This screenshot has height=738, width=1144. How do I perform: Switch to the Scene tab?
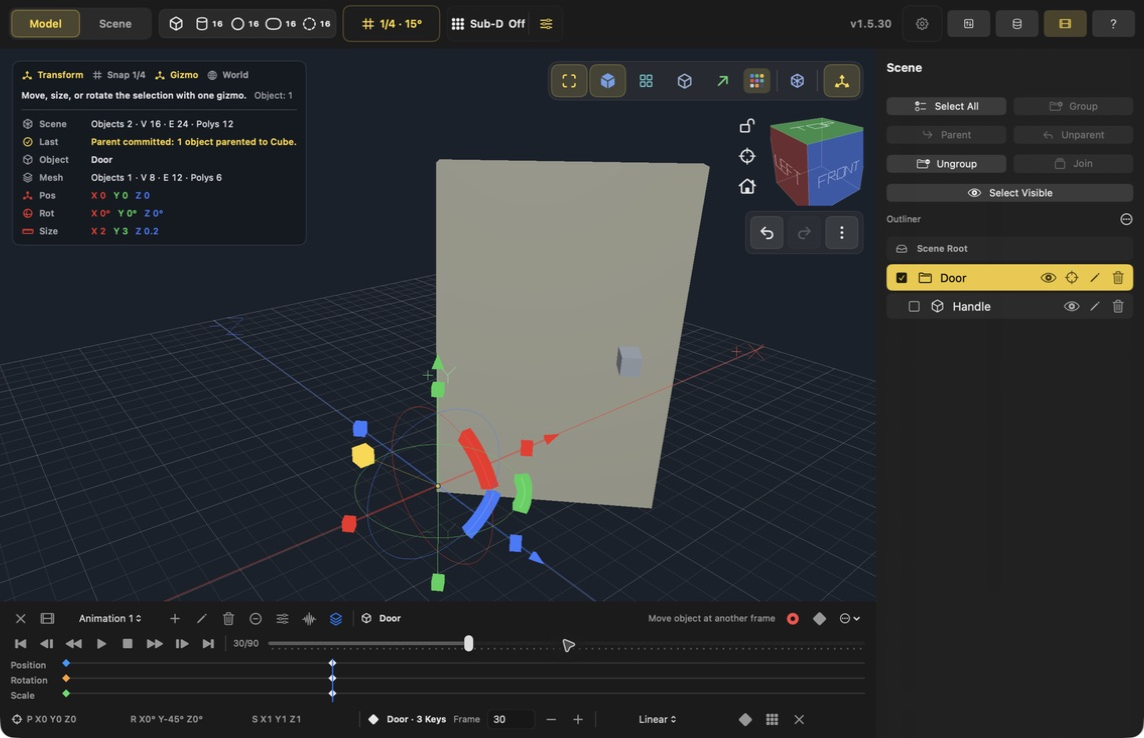(115, 24)
